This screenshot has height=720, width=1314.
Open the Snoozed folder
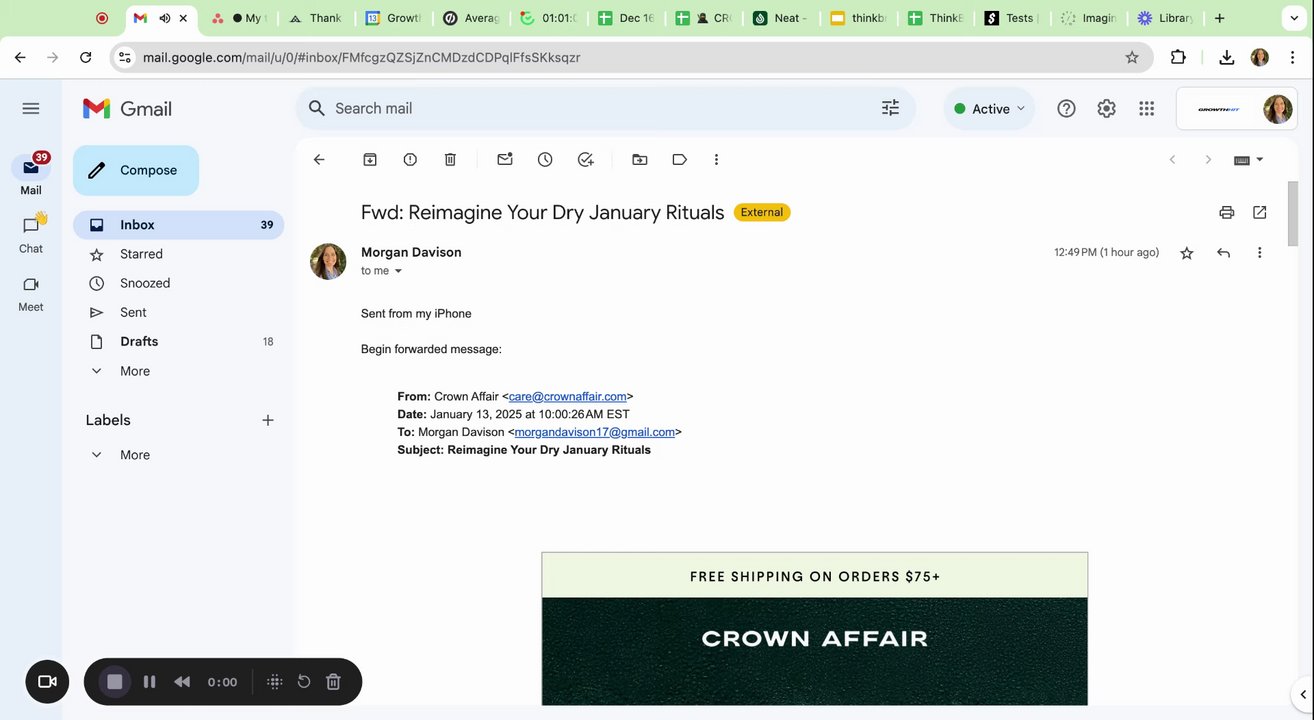(178, 283)
